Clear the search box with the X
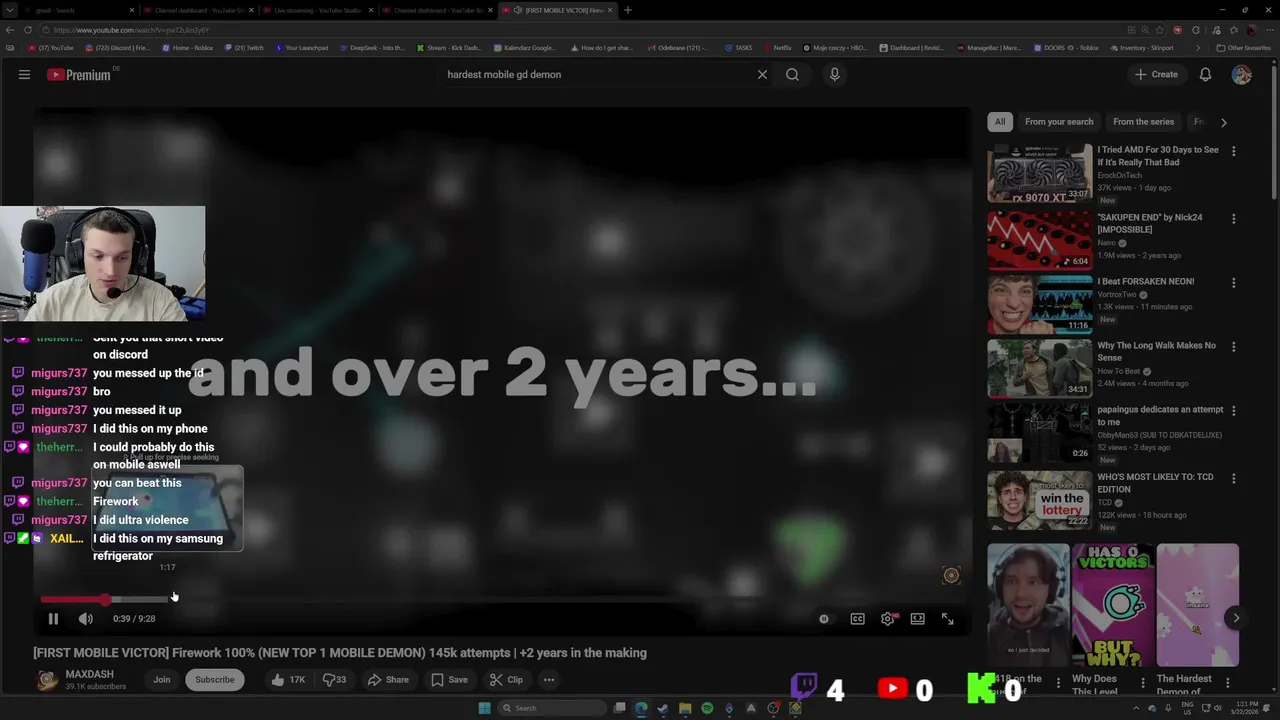Viewport: 1280px width, 720px height. 762,74
